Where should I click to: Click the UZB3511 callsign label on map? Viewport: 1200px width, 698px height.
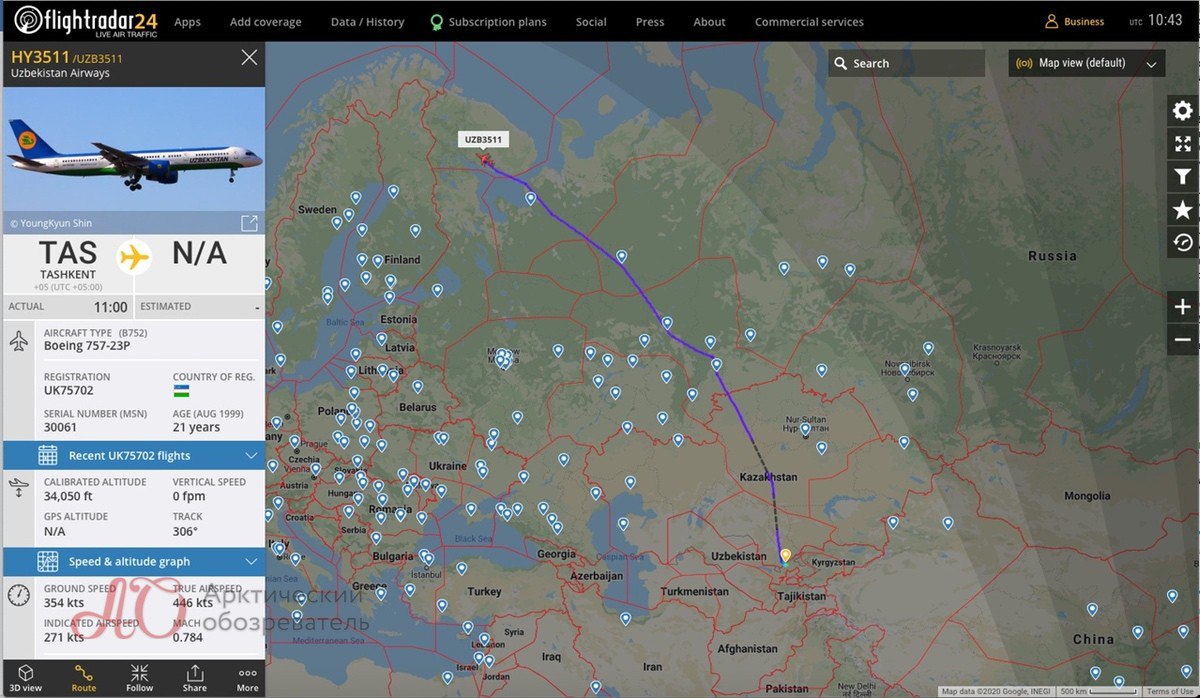click(484, 140)
